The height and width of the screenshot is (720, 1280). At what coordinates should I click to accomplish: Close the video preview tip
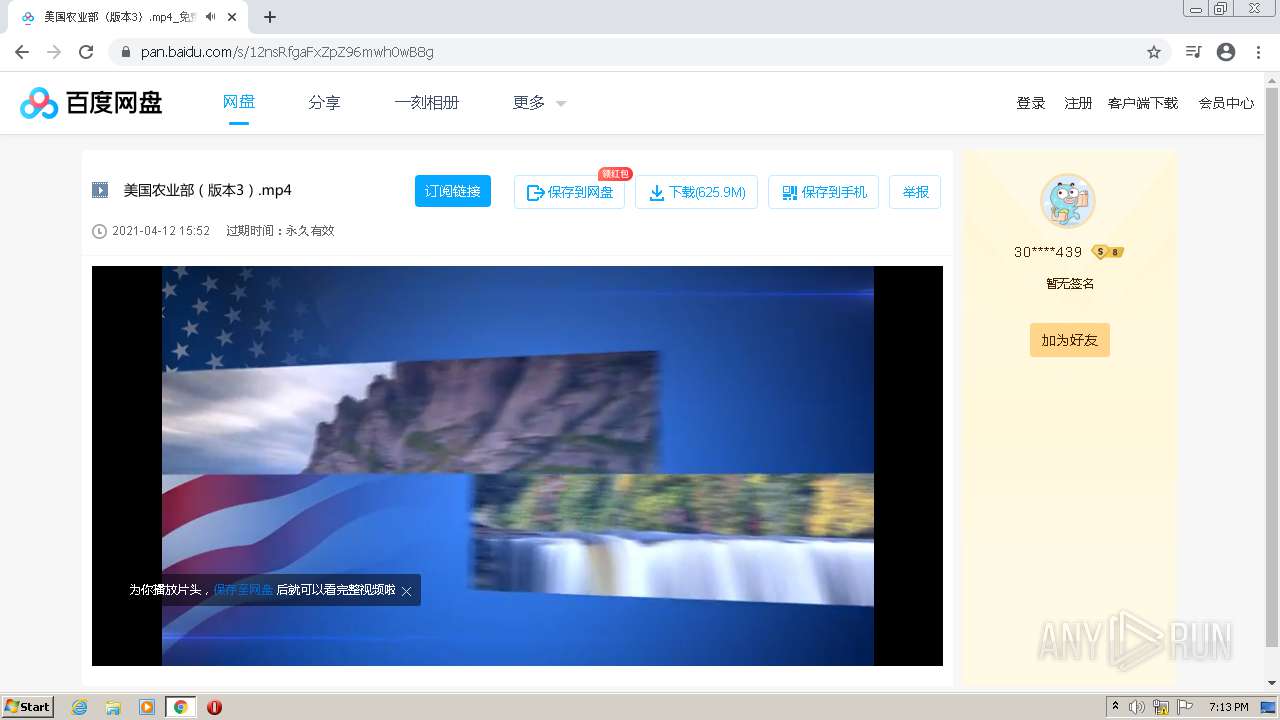[407, 591]
